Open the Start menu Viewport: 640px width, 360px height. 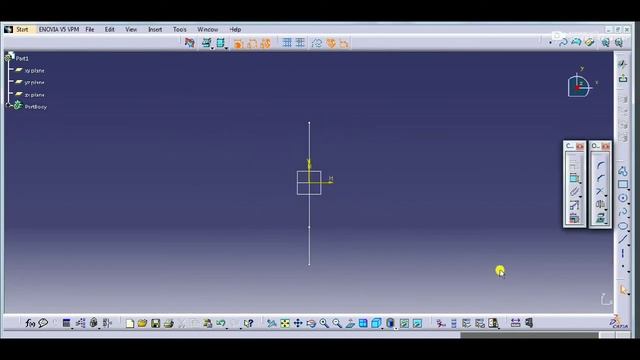tap(22, 29)
